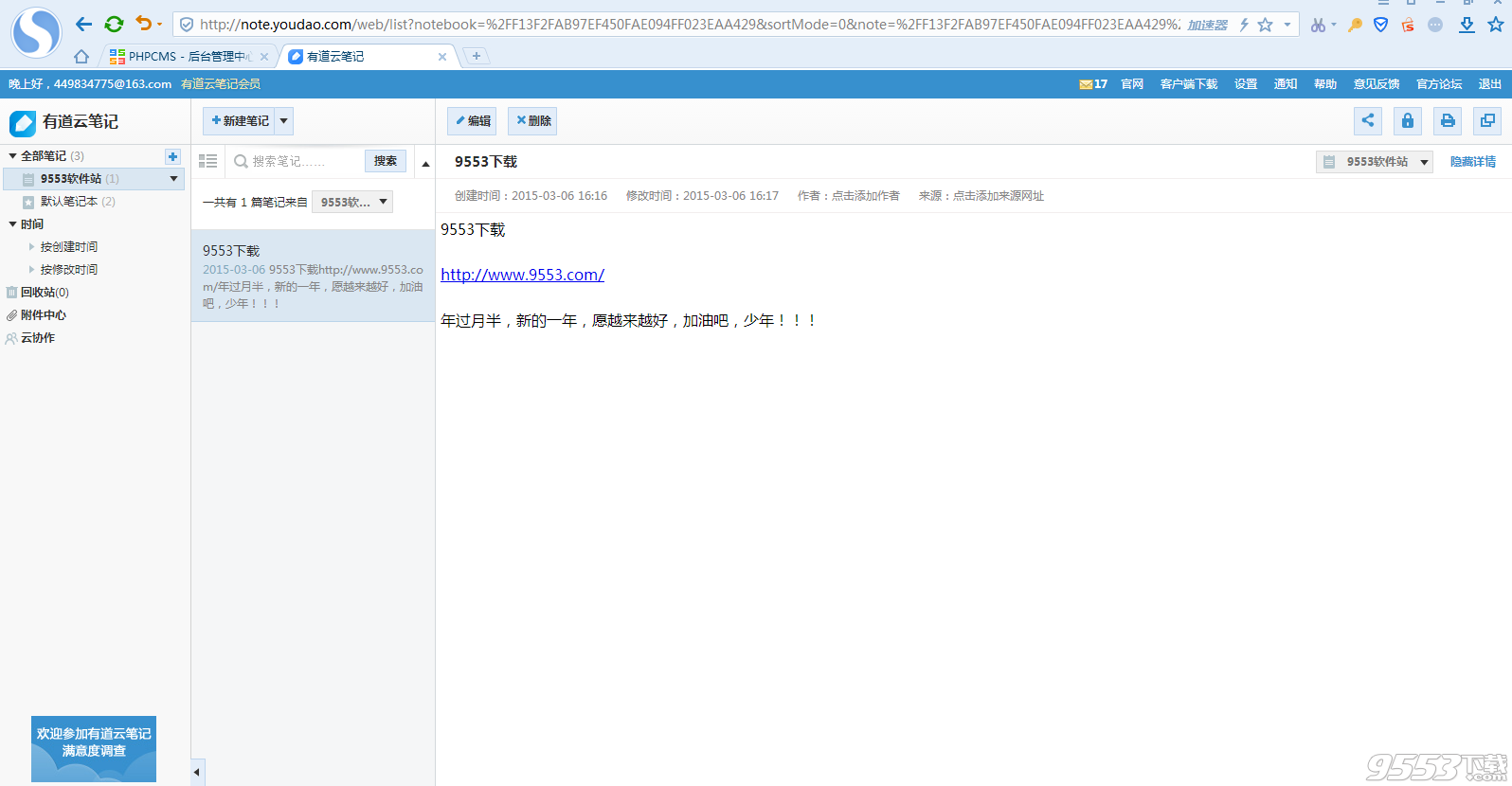Print the note with printer icon
This screenshot has height=786, width=1512.
1448,120
